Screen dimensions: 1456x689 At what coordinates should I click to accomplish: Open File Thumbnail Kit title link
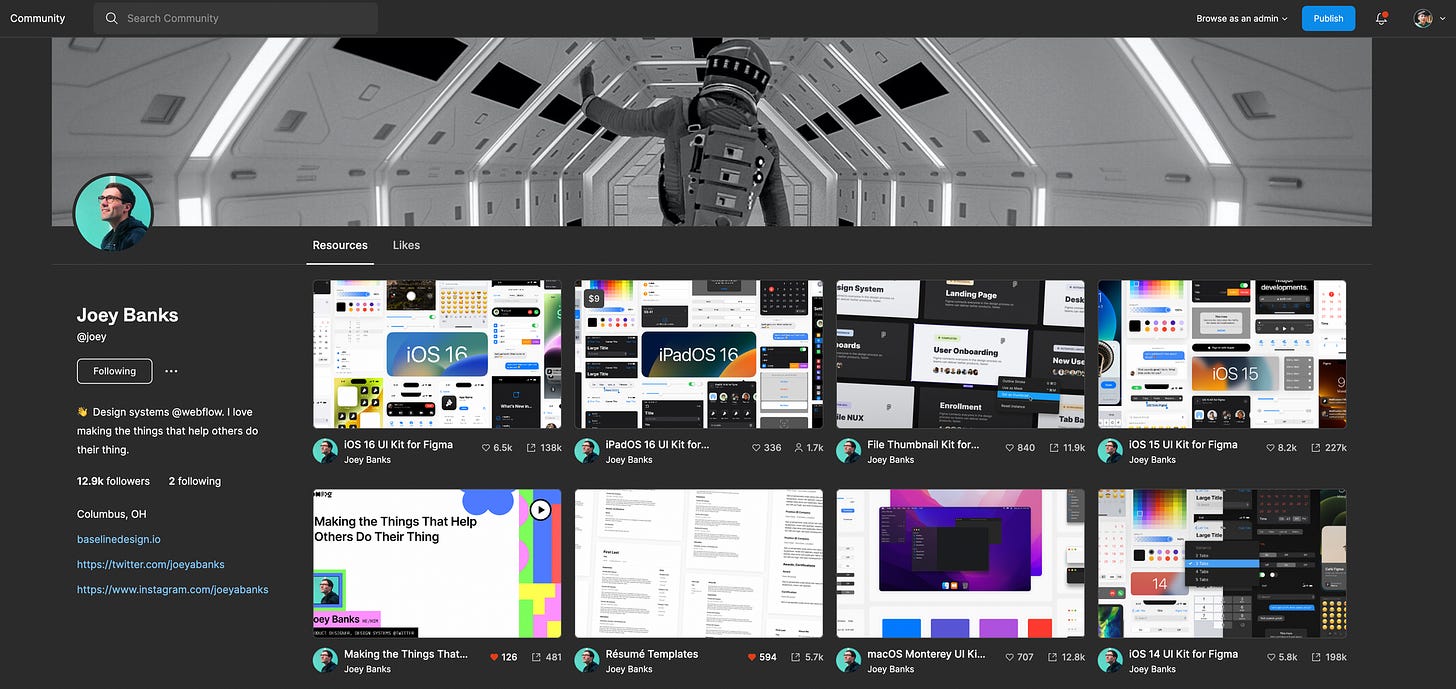[x=923, y=445]
